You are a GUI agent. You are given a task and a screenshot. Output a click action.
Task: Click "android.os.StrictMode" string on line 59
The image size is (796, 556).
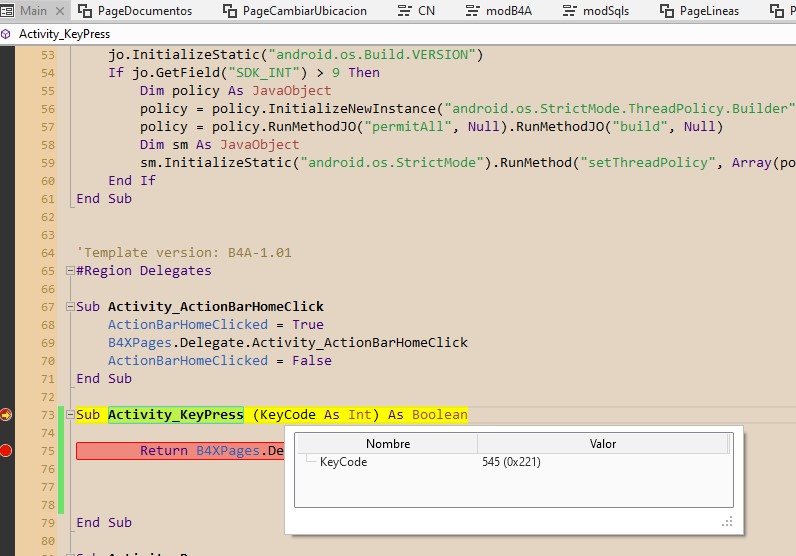392,162
